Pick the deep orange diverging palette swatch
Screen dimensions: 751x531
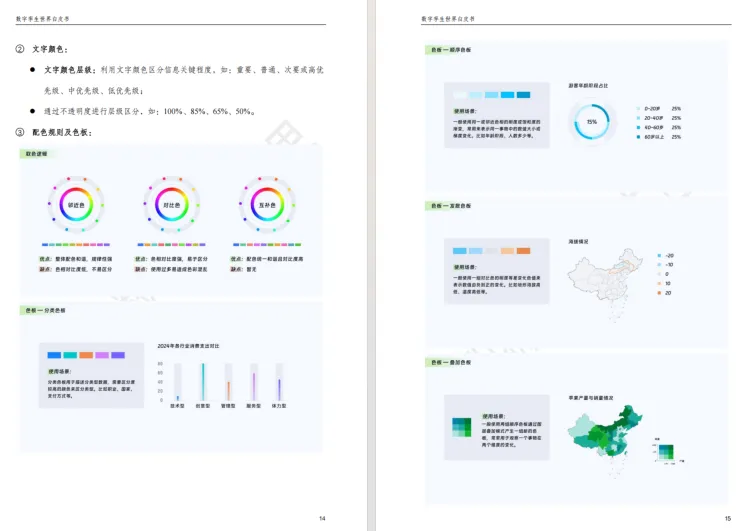pyautogui.click(x=523, y=251)
